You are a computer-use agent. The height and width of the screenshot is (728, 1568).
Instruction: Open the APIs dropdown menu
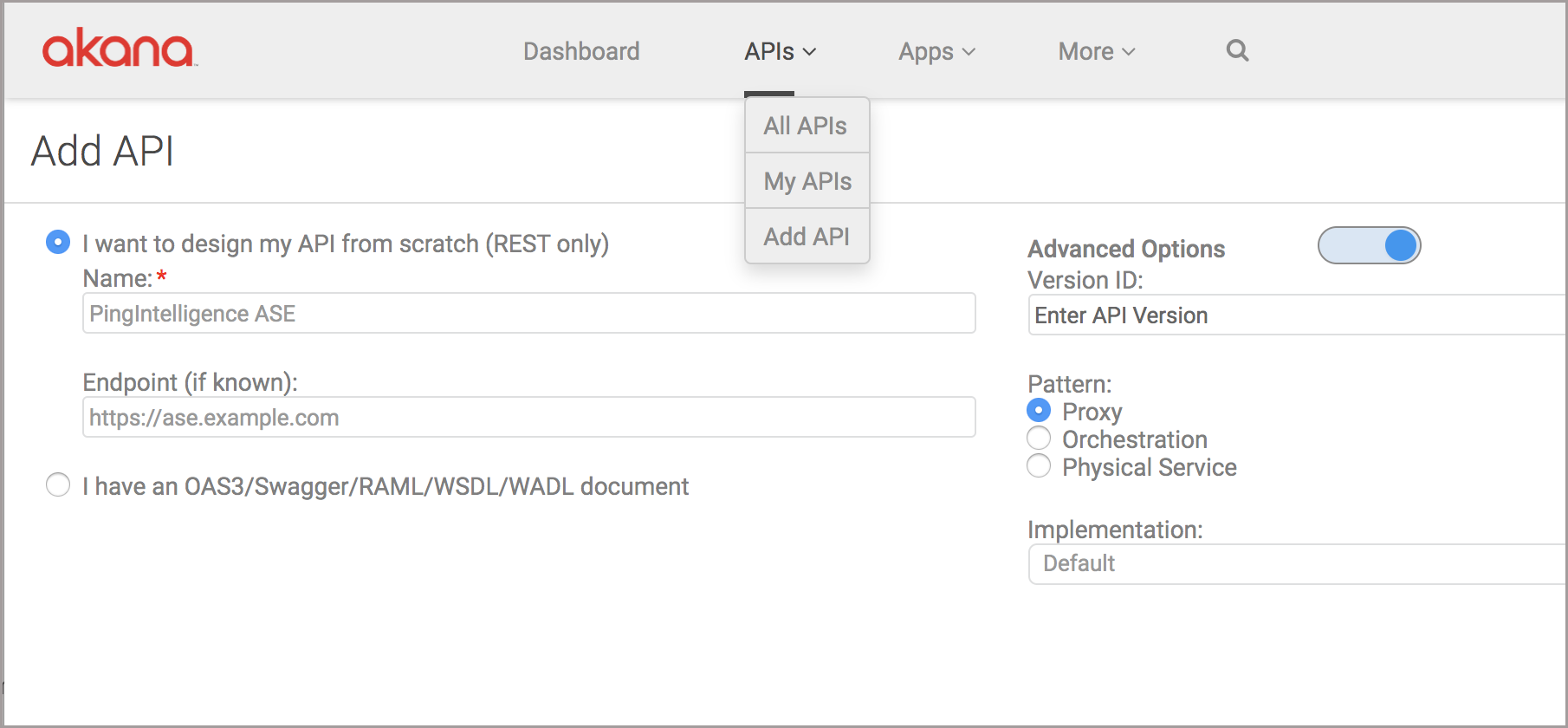pos(780,51)
